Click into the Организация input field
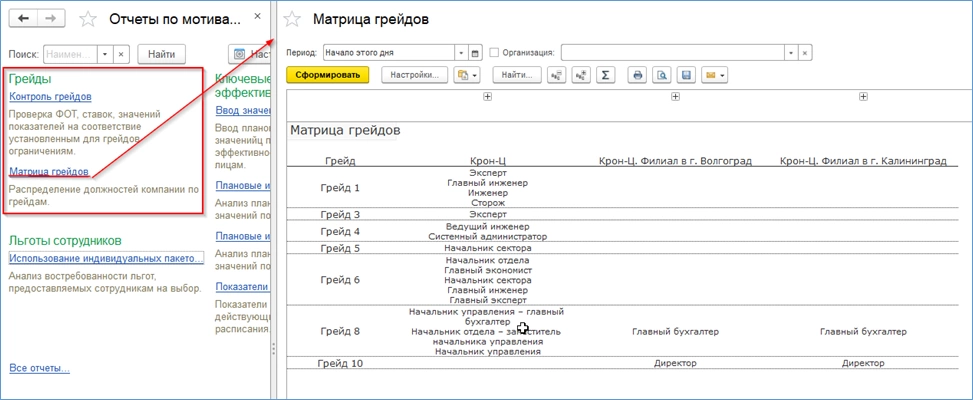Viewport: 973px width, 400px height. coord(673,53)
